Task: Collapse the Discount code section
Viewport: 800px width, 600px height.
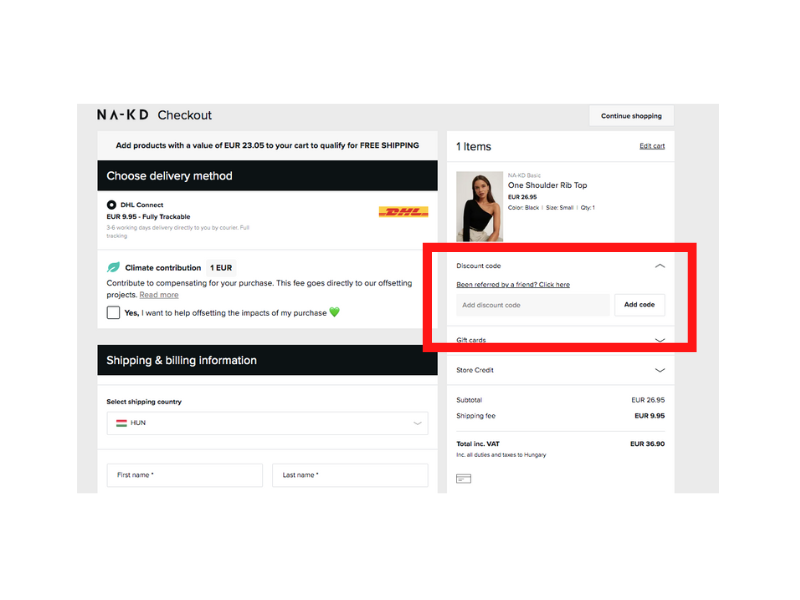Action: (660, 266)
